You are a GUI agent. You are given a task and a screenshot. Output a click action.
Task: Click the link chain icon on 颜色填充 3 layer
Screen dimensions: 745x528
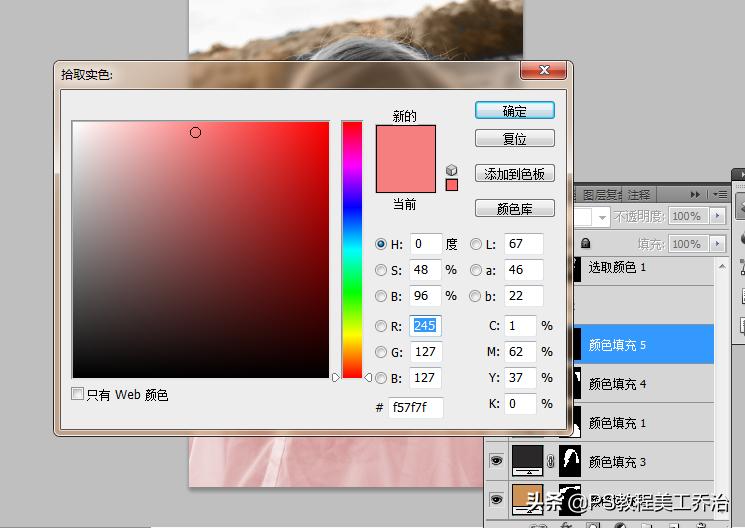(x=551, y=461)
